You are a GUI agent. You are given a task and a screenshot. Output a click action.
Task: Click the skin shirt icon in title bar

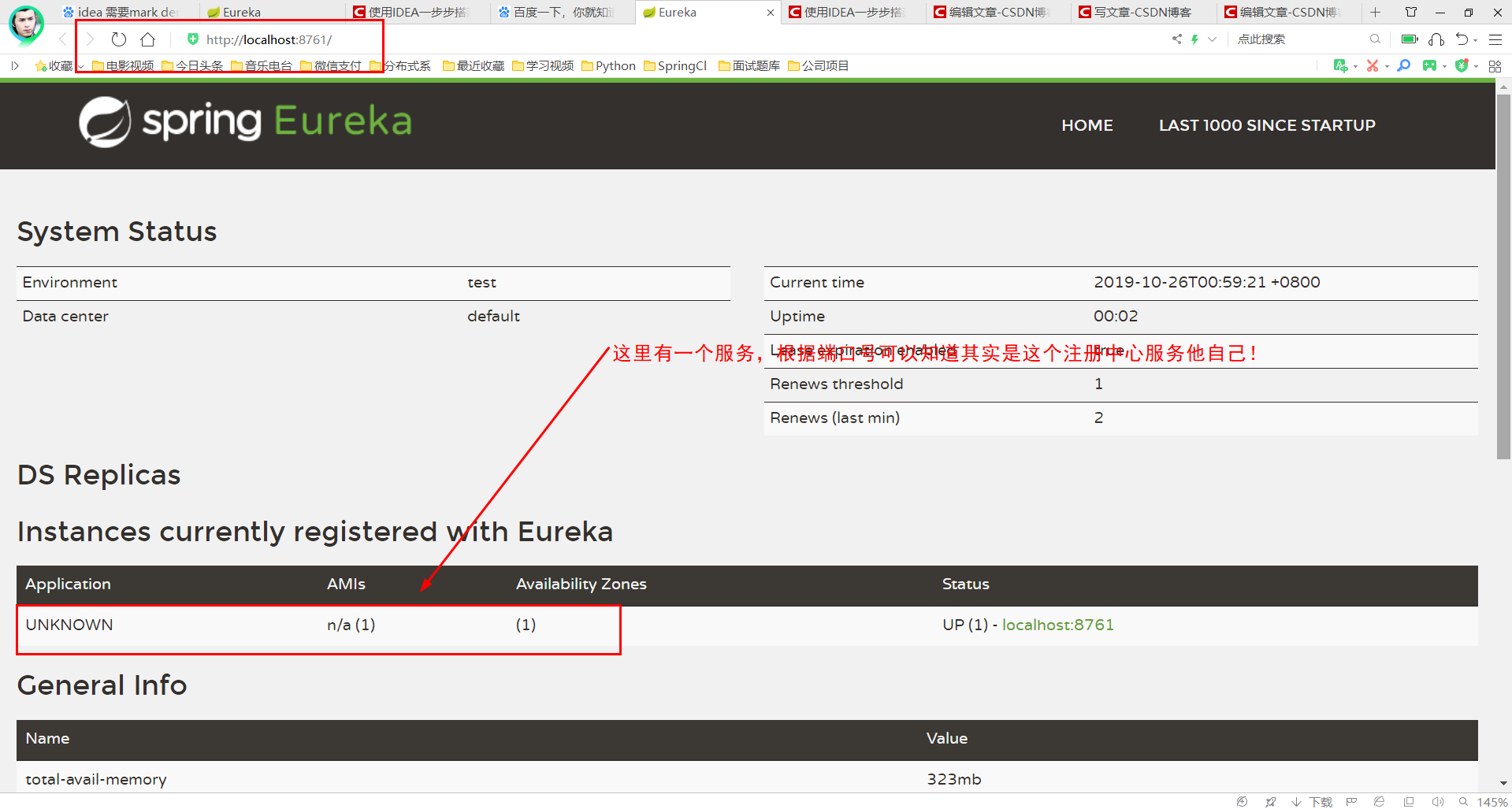click(x=1411, y=12)
